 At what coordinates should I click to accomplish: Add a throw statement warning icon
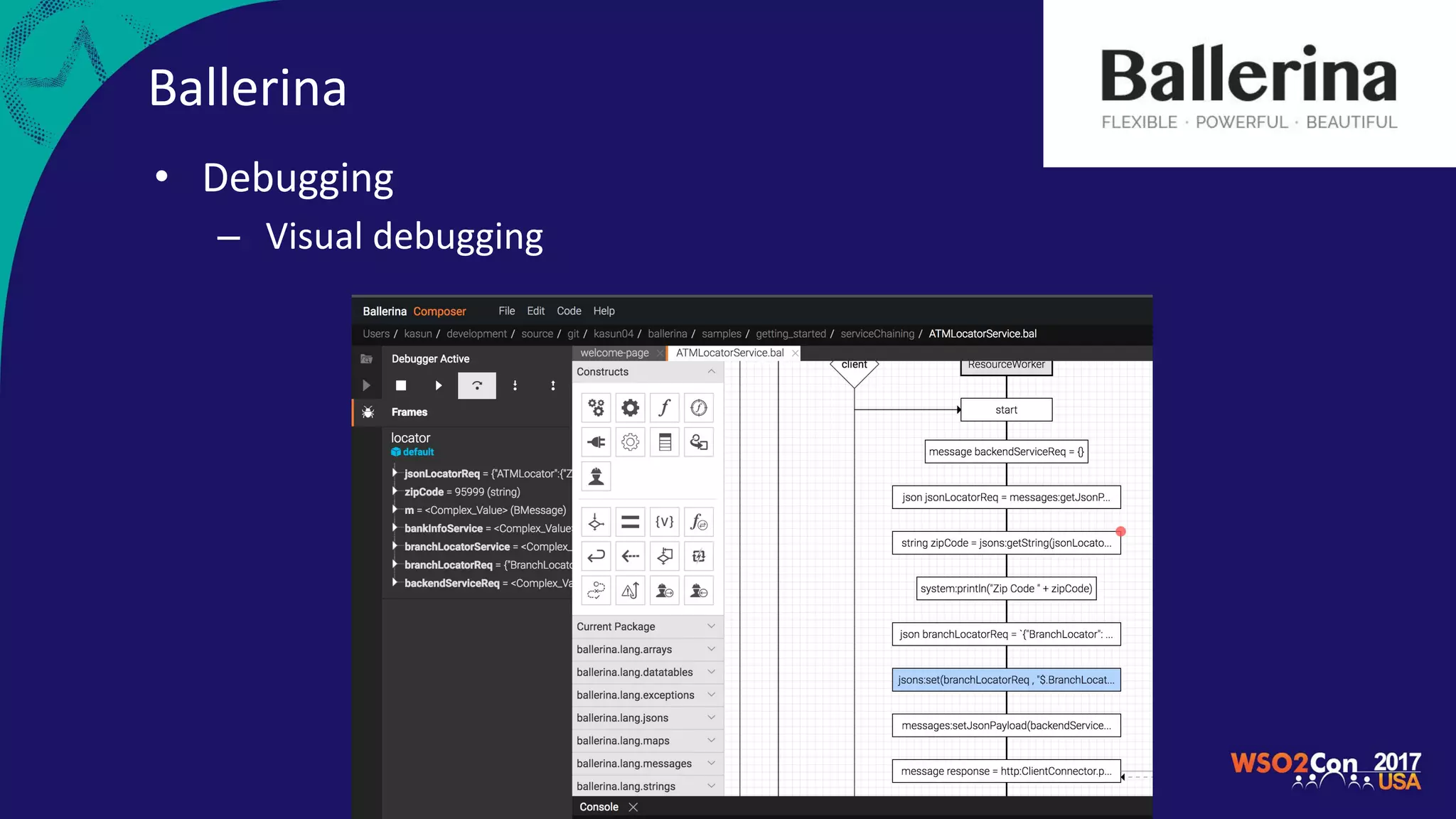coord(631,591)
